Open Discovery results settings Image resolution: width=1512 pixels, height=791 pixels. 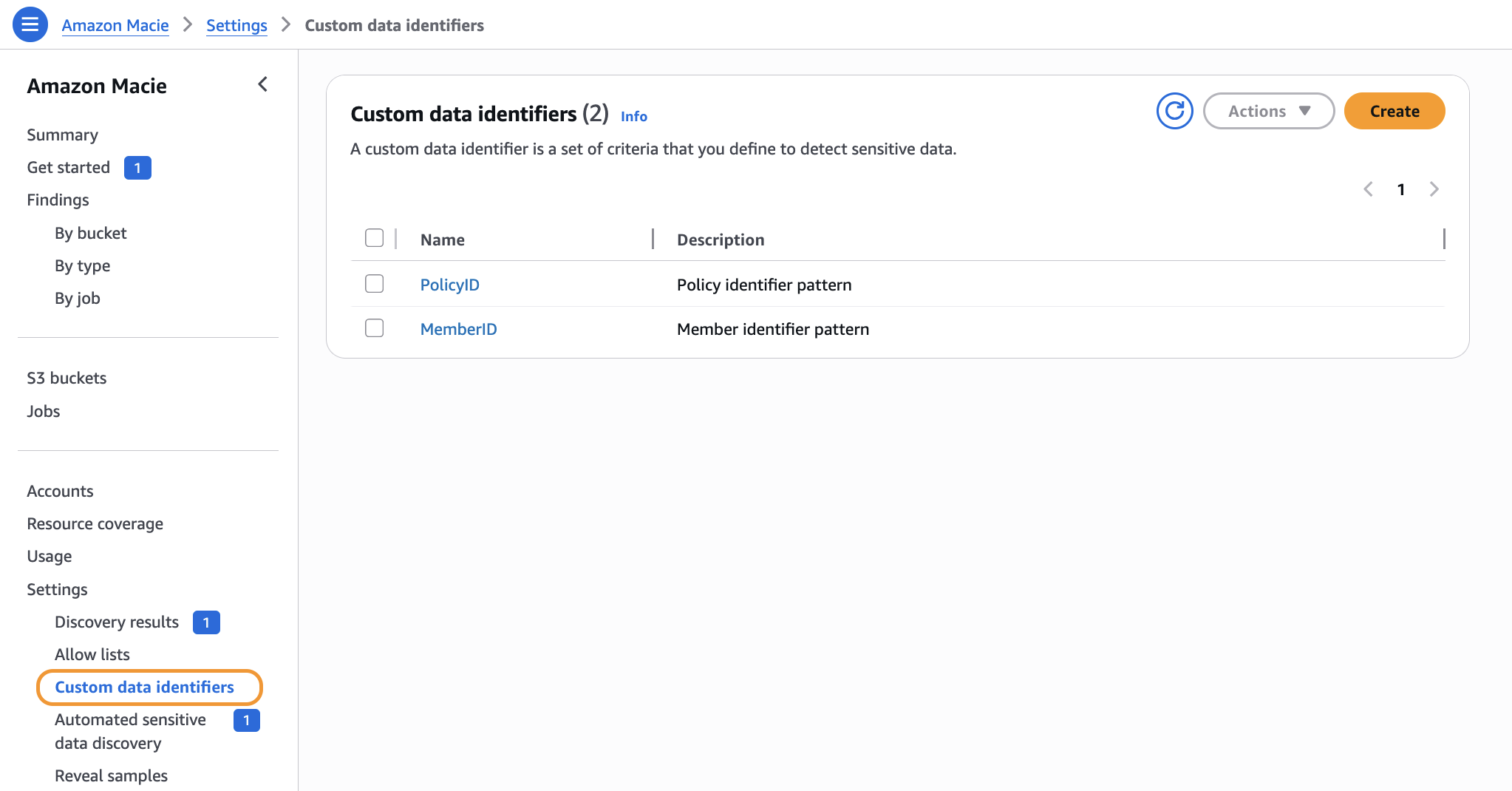coord(117,622)
